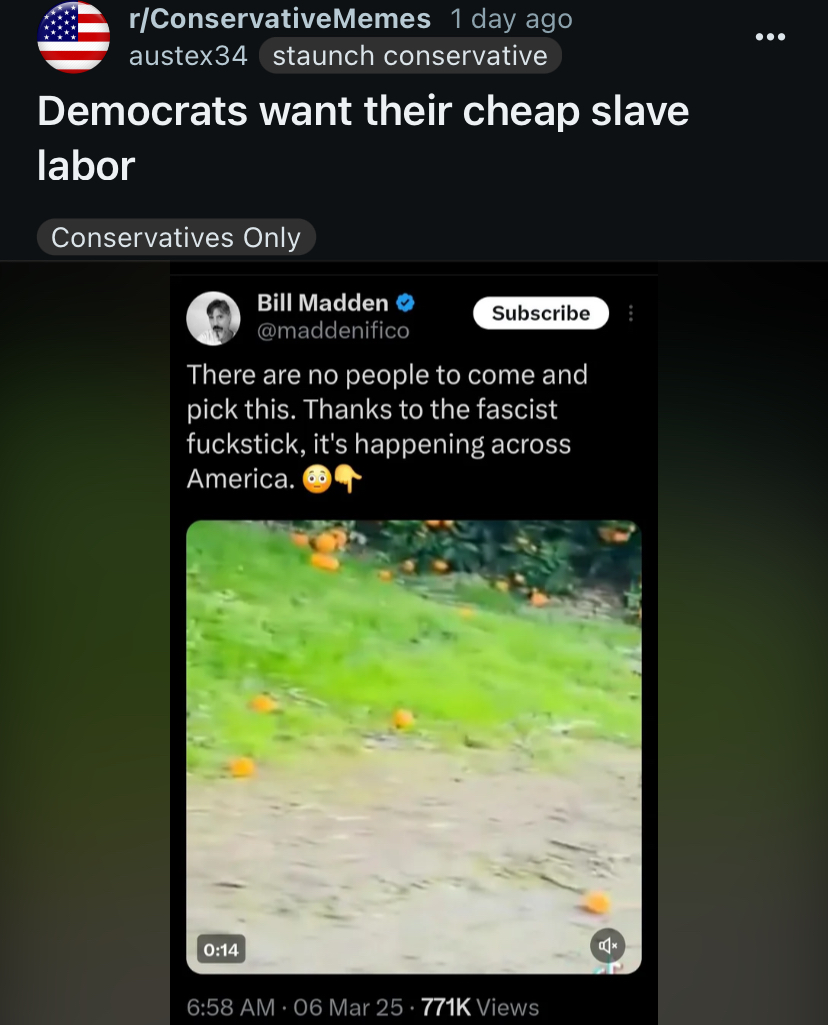Open the post title 'Democrats want their cheap slave labor'

(x=363, y=138)
